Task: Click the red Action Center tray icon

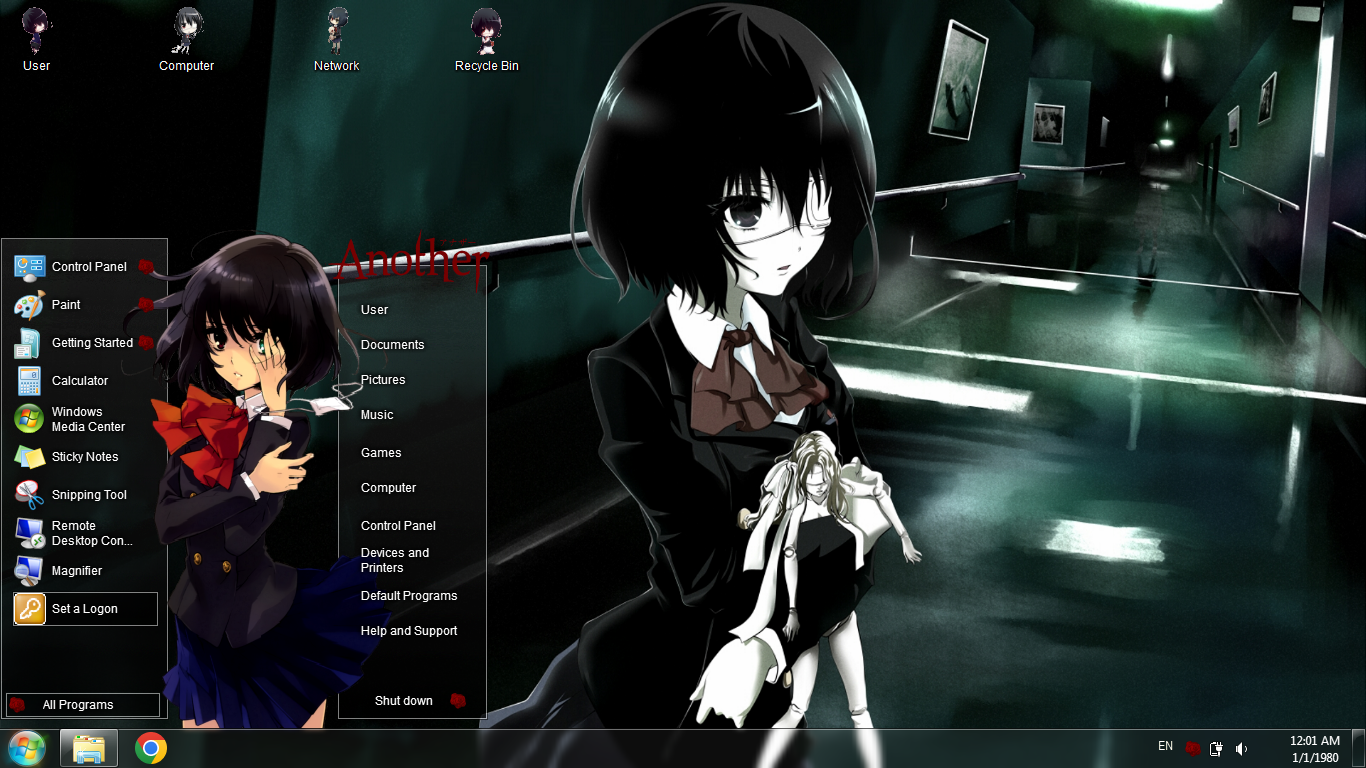Action: (x=1192, y=748)
